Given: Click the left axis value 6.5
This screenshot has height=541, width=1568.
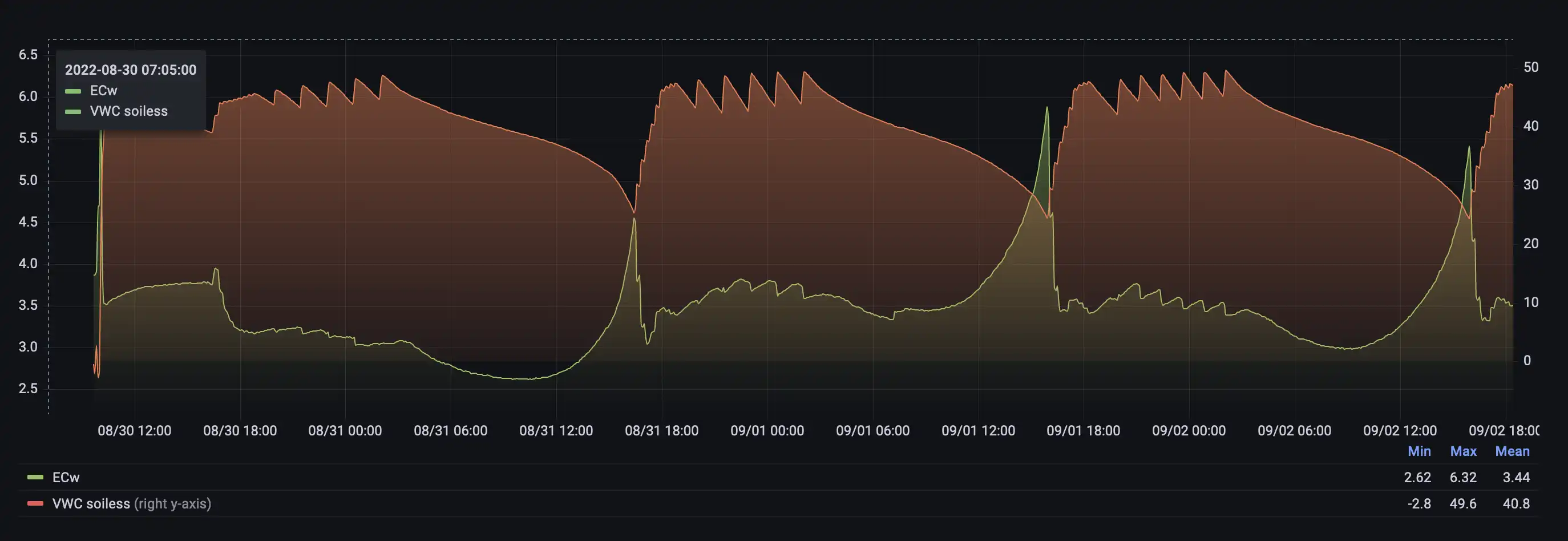Looking at the screenshot, I should 25,55.
